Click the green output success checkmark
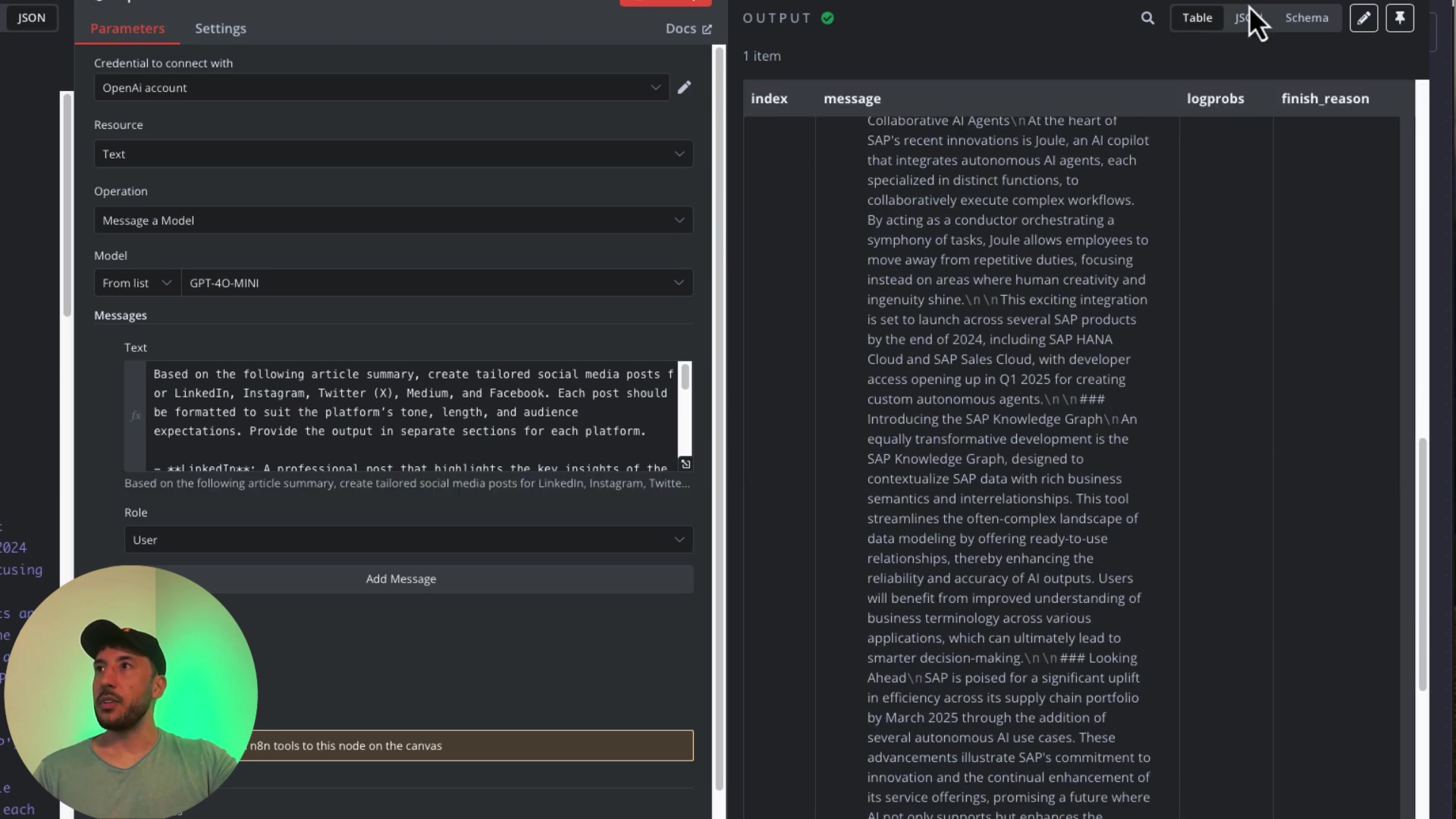This screenshot has width=1456, height=819. pyautogui.click(x=827, y=18)
